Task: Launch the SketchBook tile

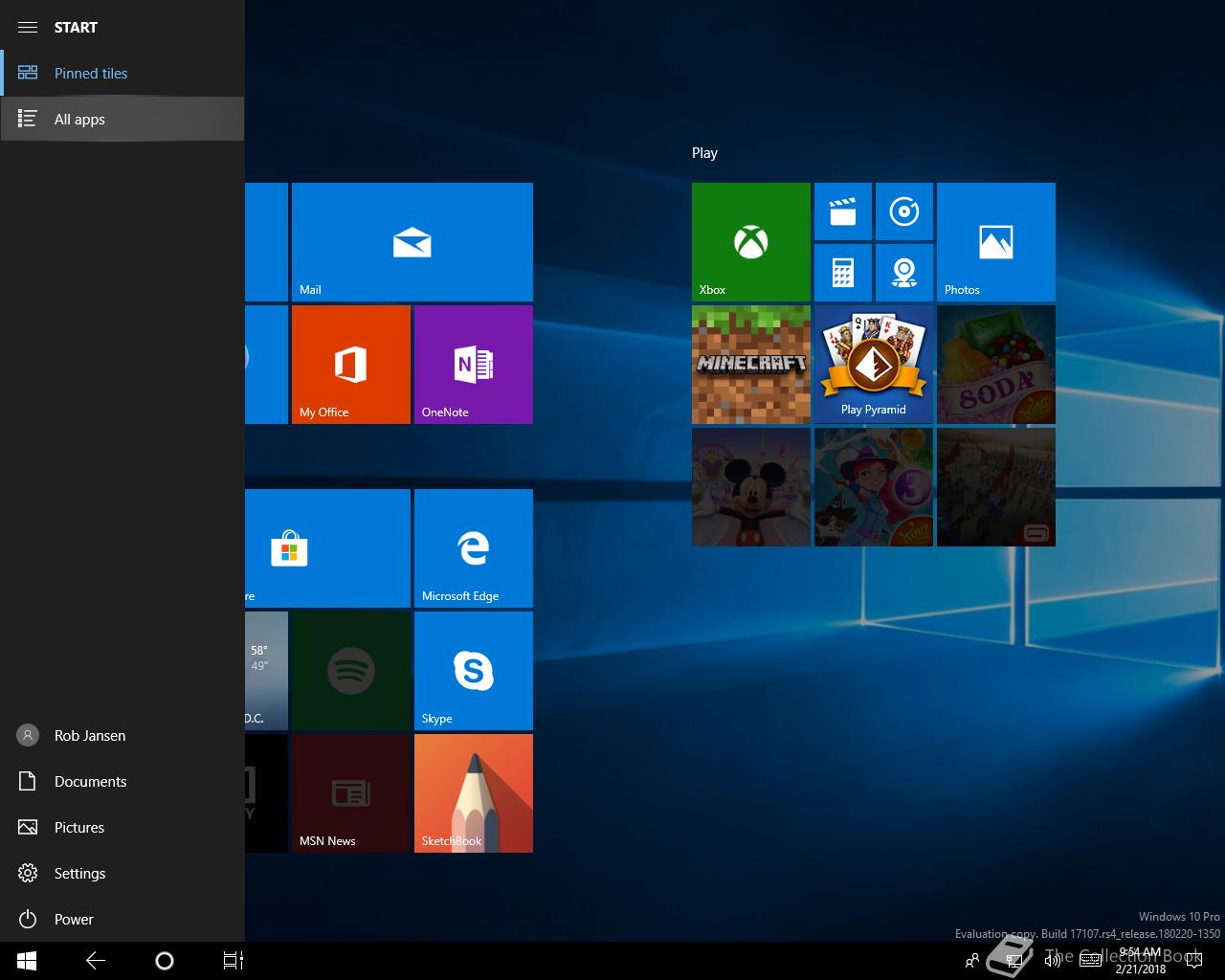Action: coord(474,793)
